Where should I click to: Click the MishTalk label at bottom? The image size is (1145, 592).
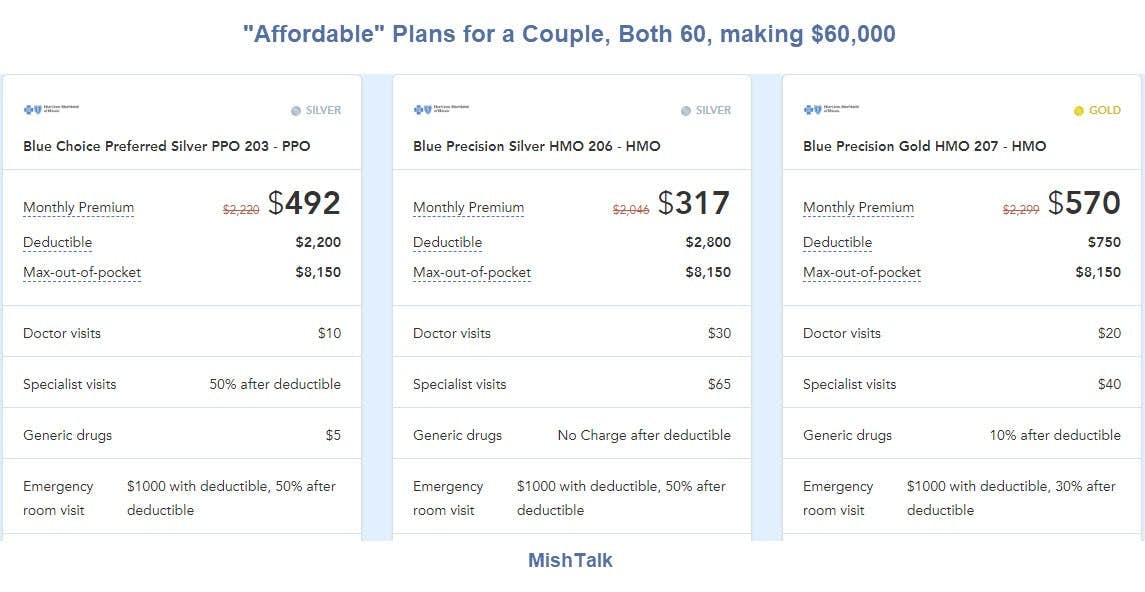click(x=570, y=561)
